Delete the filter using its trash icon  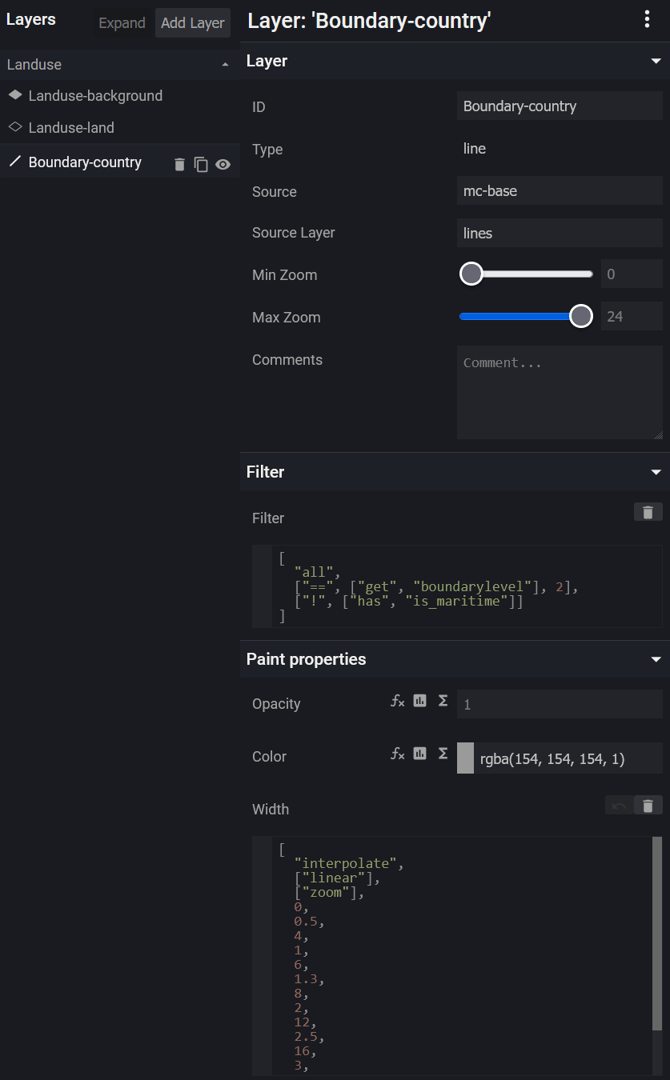[647, 512]
